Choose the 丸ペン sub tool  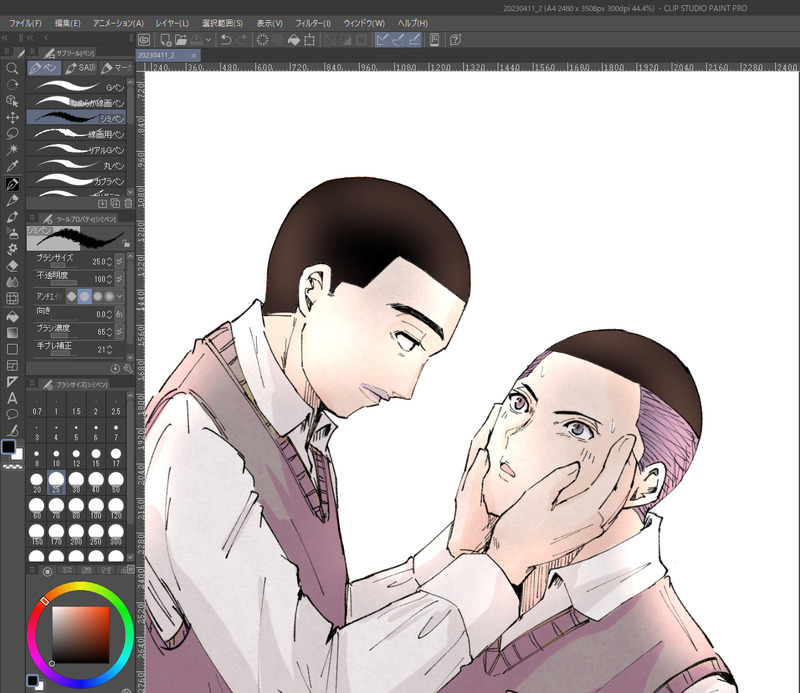[x=76, y=164]
